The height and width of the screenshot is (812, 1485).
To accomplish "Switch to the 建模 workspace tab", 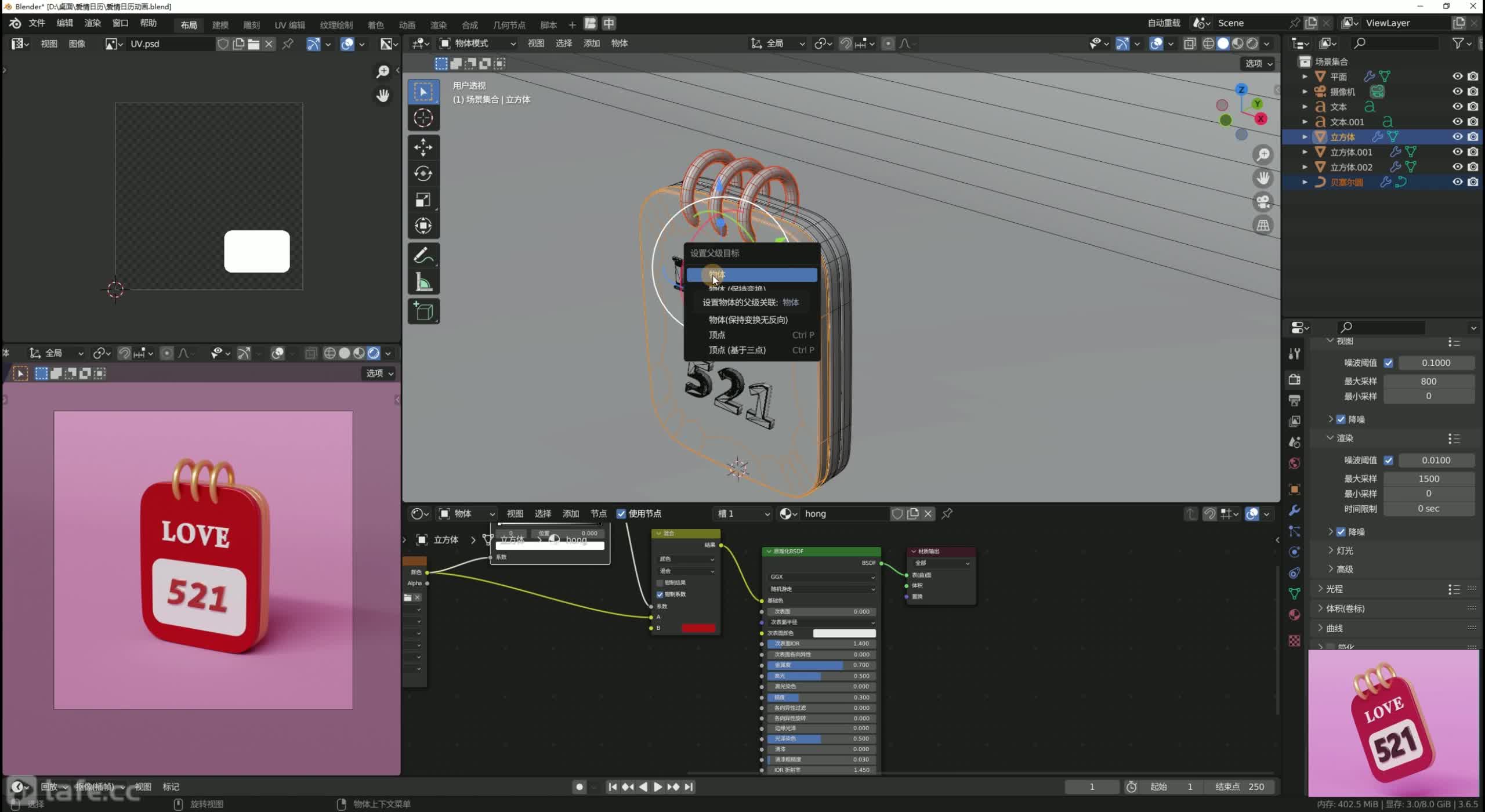I will click(x=220, y=24).
